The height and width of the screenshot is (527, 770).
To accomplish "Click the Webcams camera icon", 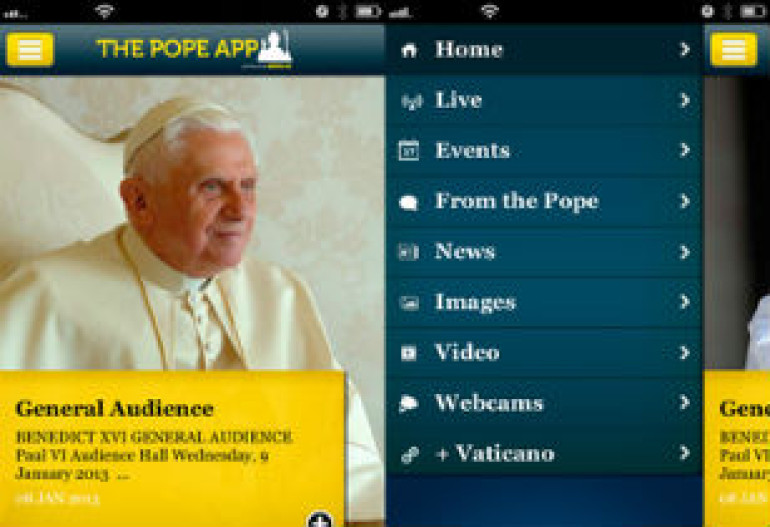I will [409, 404].
